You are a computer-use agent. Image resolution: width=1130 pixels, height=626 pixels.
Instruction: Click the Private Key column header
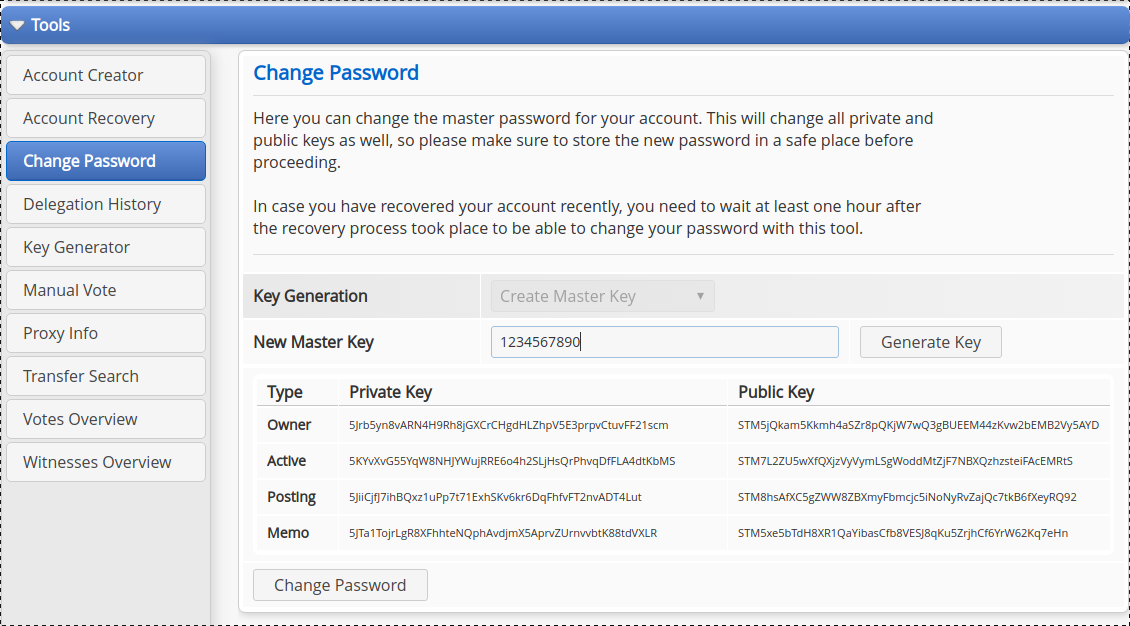coord(391,392)
